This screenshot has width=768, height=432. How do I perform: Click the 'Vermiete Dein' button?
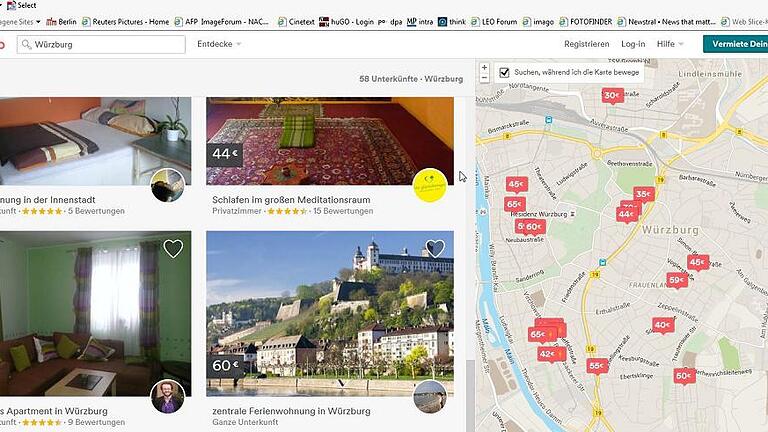(x=735, y=44)
